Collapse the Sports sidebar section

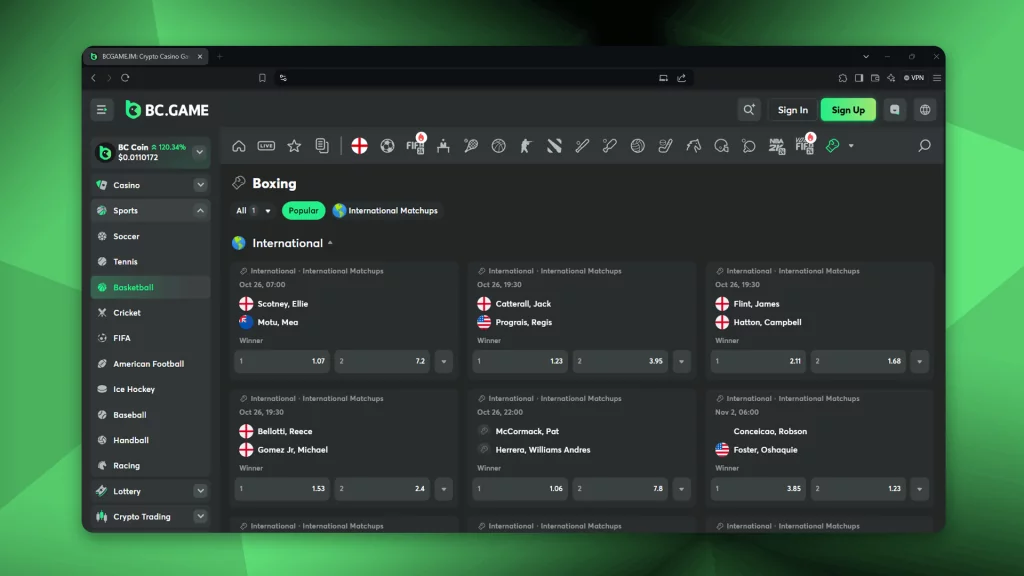pos(200,210)
